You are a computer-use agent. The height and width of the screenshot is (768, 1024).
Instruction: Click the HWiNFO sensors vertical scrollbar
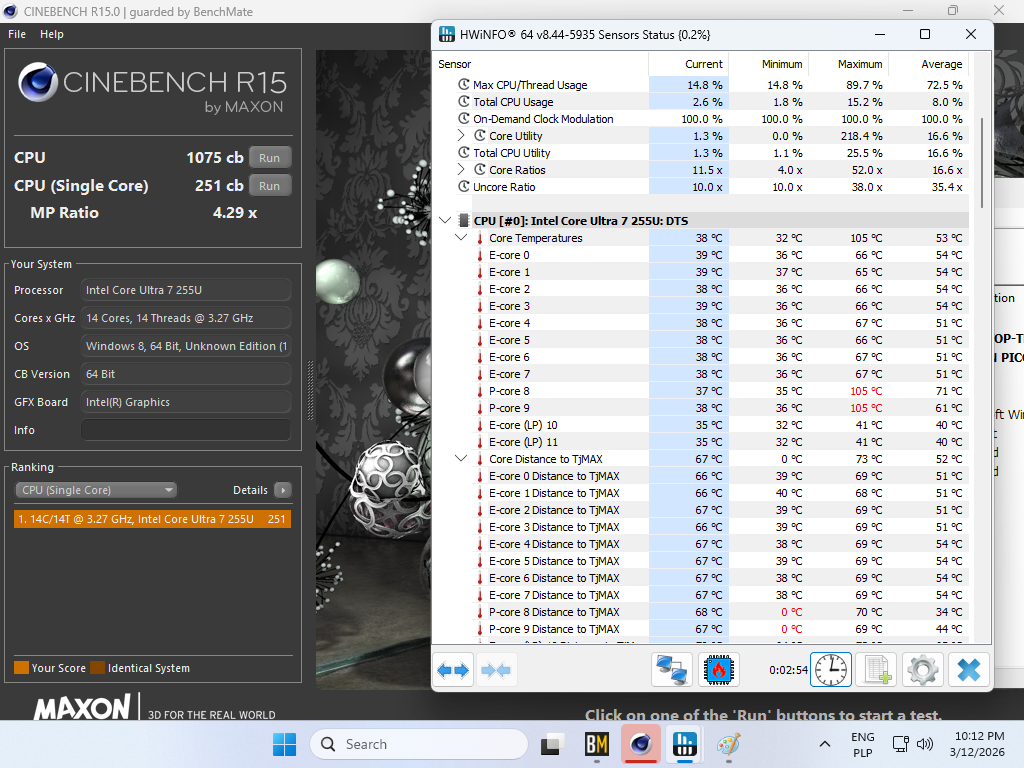pyautogui.click(x=982, y=163)
